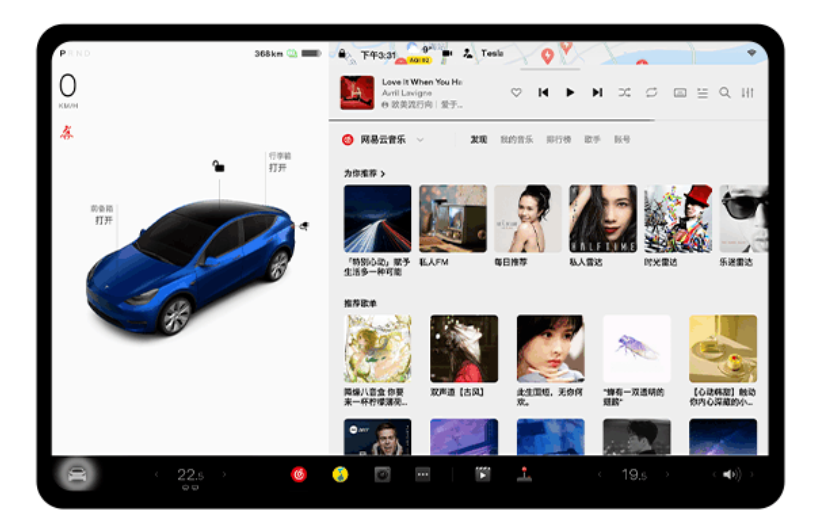
Task: Open the highway night lights cover
Action: (377, 219)
